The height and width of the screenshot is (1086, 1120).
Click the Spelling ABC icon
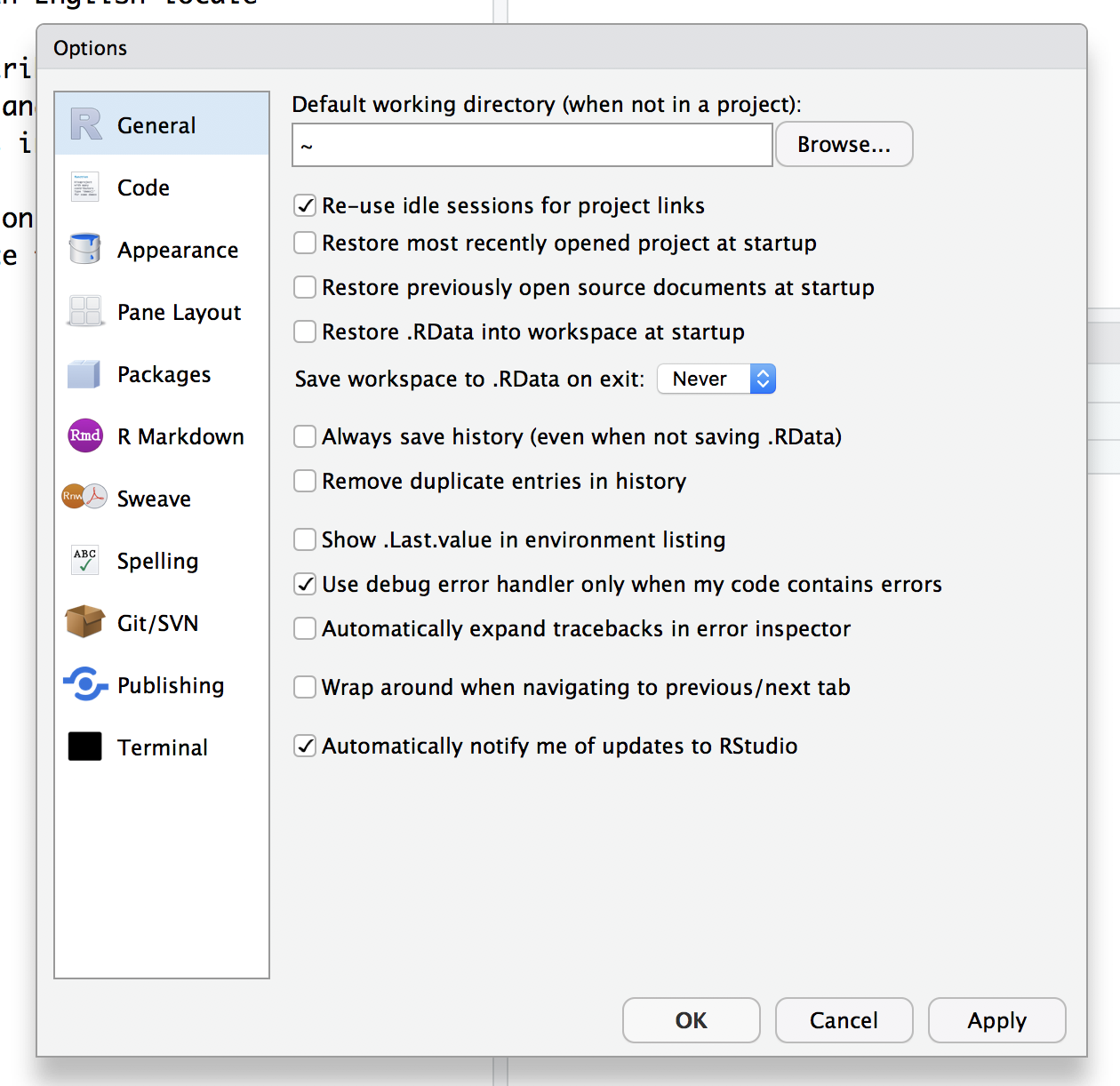coord(85,560)
